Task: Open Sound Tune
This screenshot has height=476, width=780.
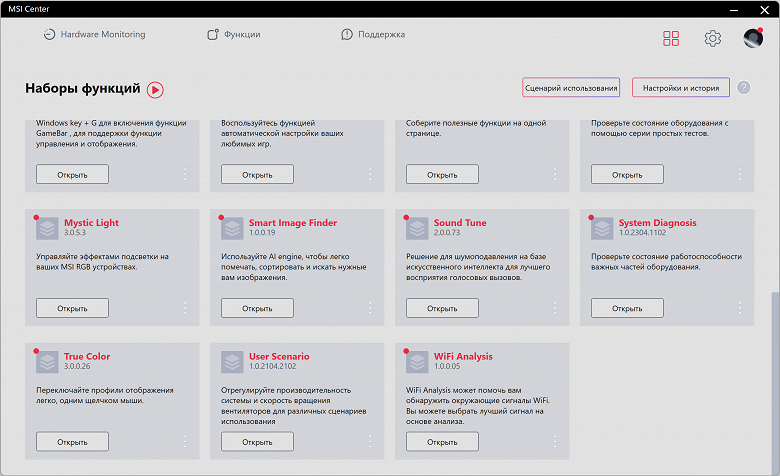Action: coord(442,308)
